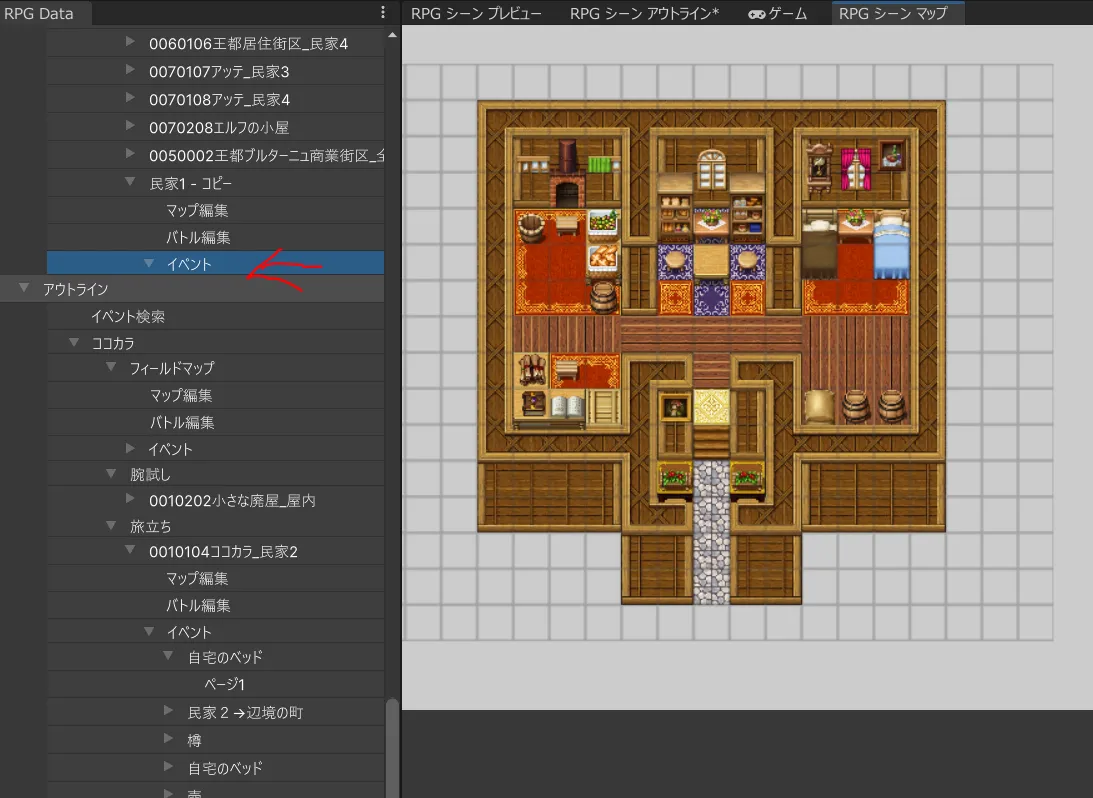Click イベント検索 in the outline

pyautogui.click(x=127, y=317)
